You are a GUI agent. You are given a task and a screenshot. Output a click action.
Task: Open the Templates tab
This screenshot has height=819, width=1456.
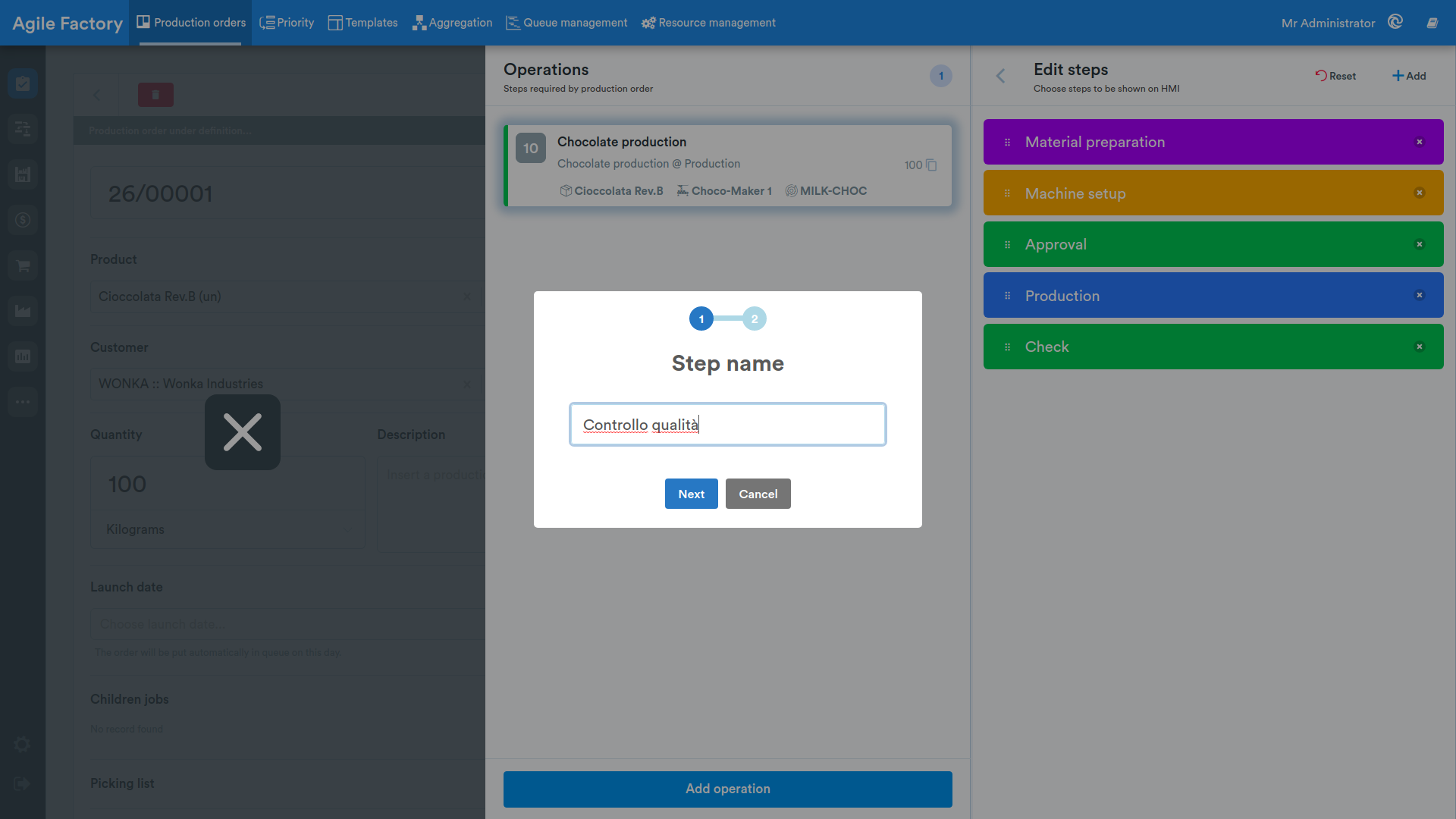click(x=362, y=23)
